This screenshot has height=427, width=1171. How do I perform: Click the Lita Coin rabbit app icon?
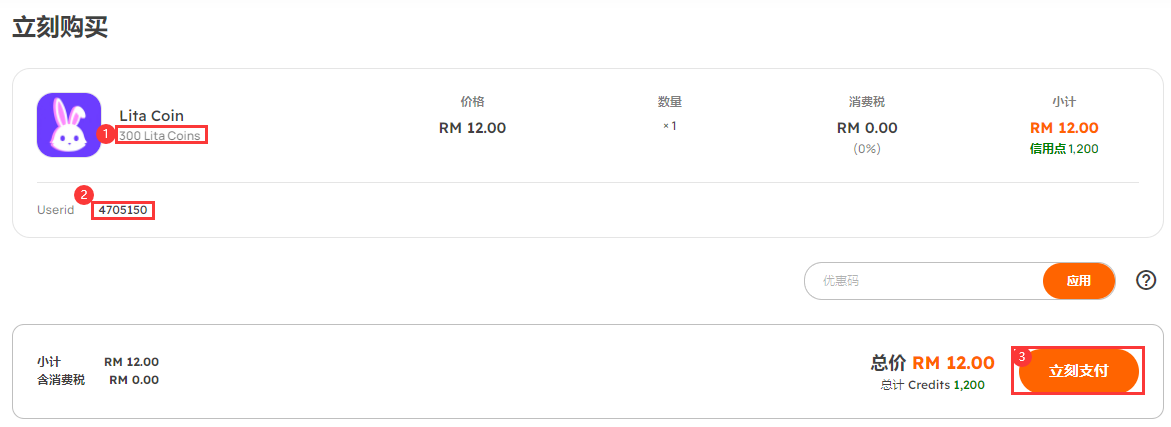69,125
